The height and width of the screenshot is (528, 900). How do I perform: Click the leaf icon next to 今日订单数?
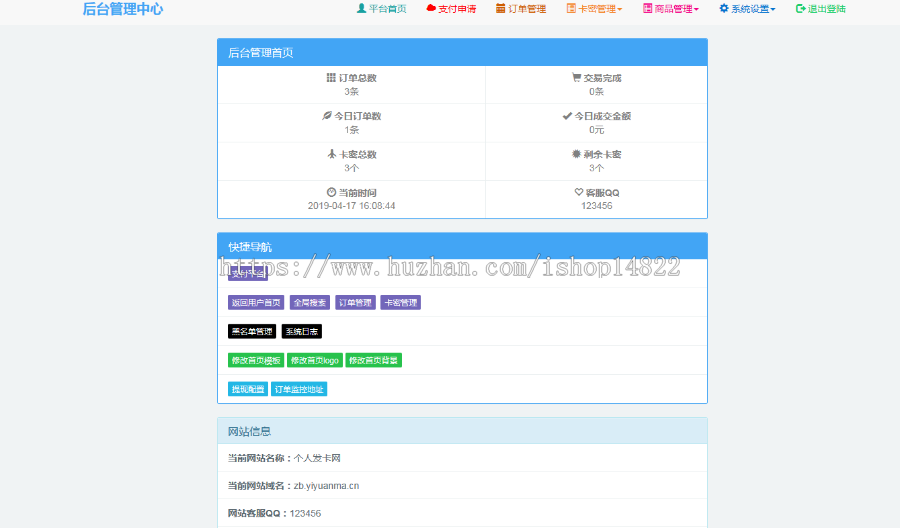(327, 115)
